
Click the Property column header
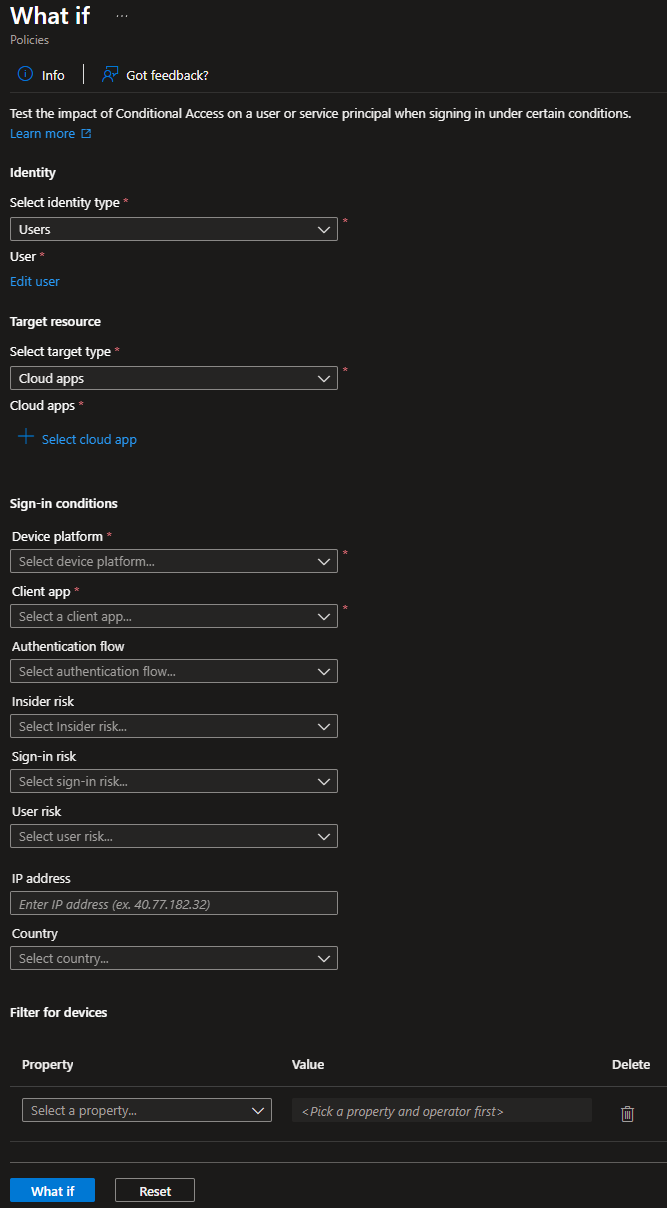click(x=48, y=1064)
